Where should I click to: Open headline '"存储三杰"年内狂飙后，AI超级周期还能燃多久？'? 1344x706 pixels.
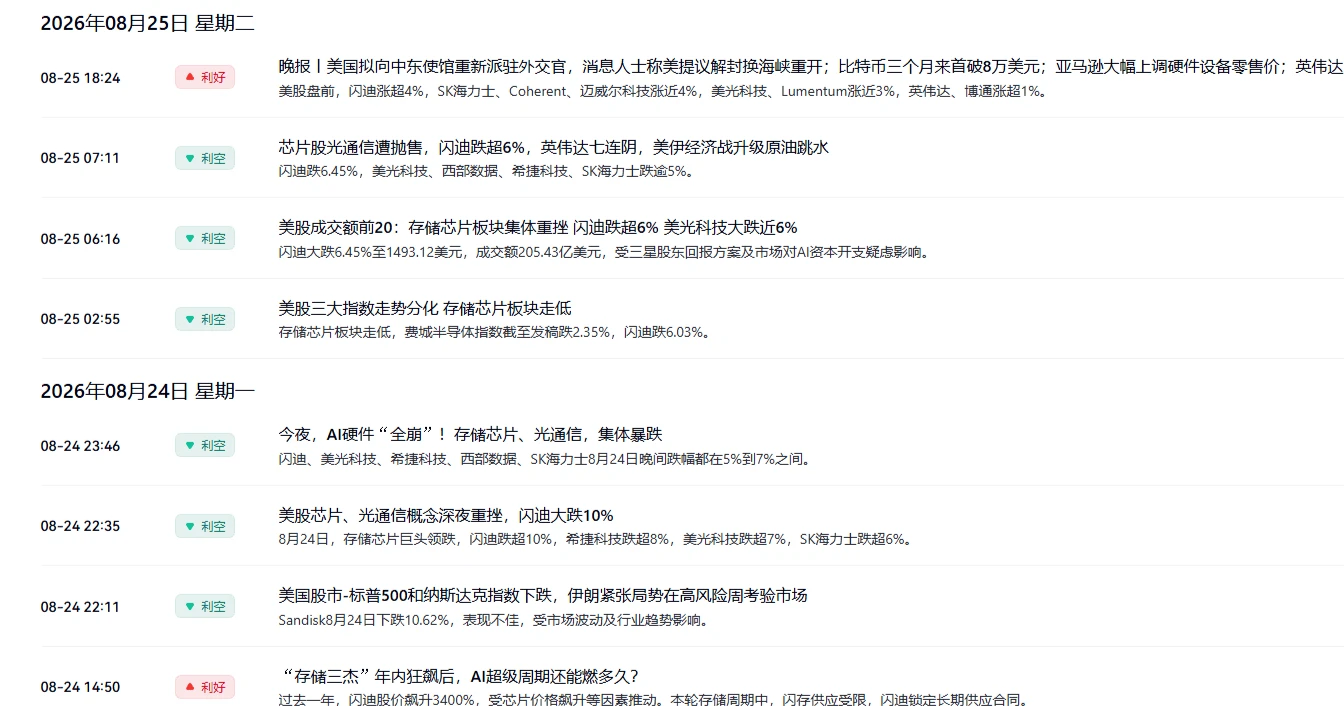click(x=459, y=676)
